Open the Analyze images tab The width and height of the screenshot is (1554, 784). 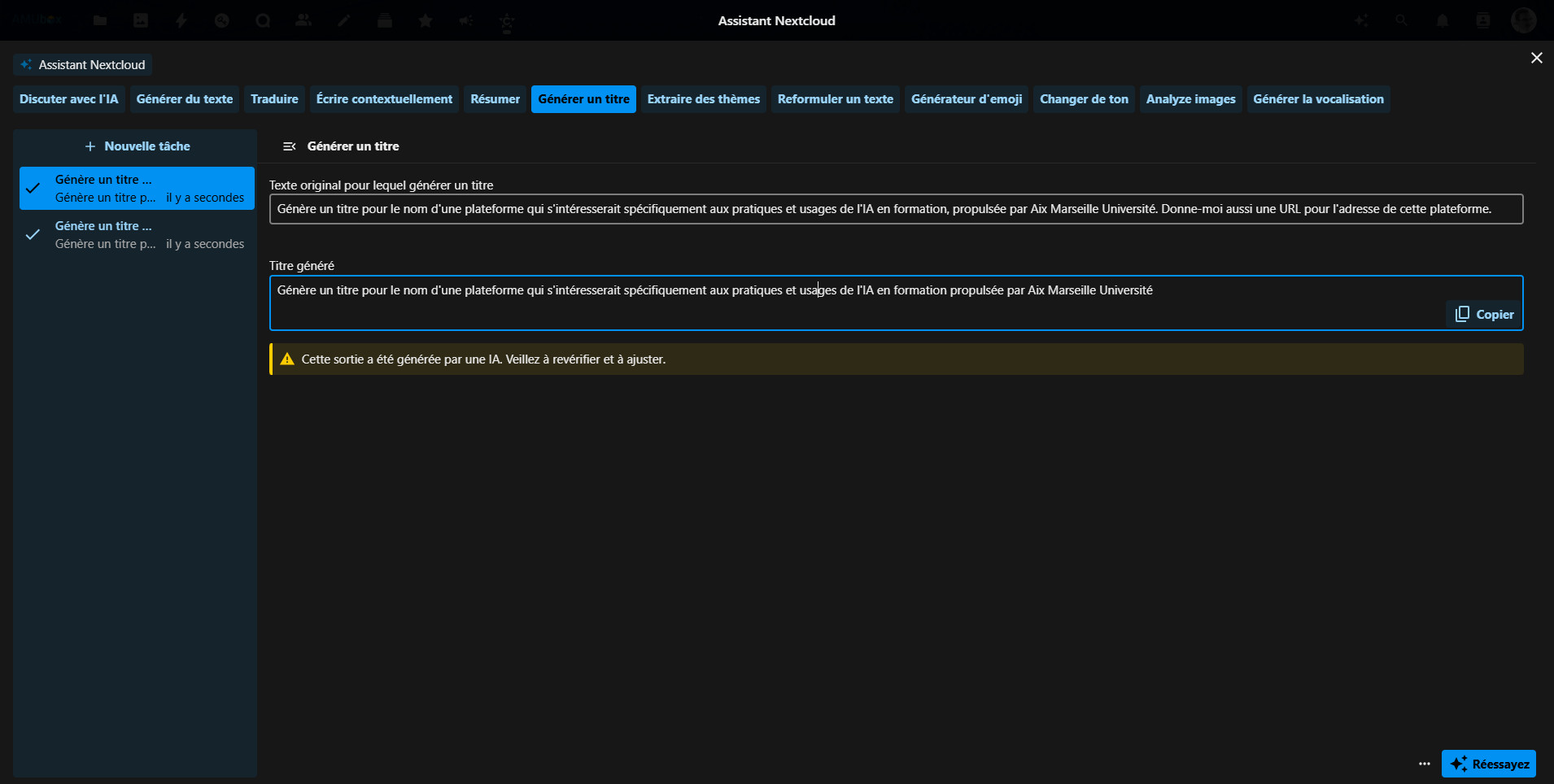(x=1190, y=99)
